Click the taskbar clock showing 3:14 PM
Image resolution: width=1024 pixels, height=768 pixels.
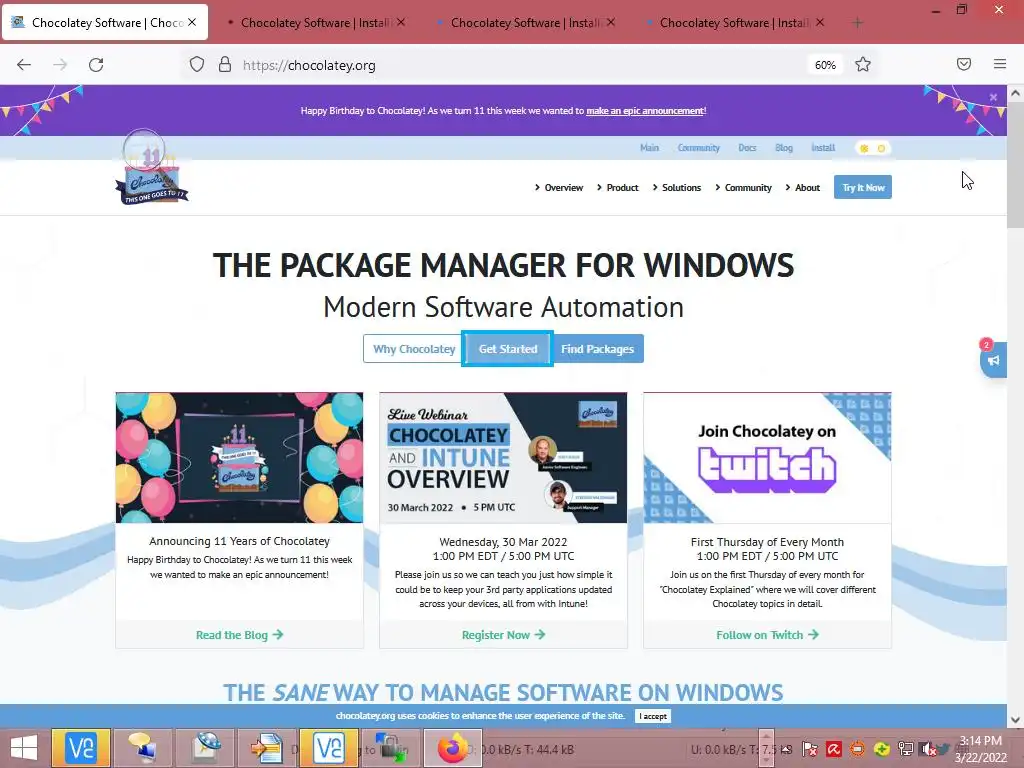980,749
